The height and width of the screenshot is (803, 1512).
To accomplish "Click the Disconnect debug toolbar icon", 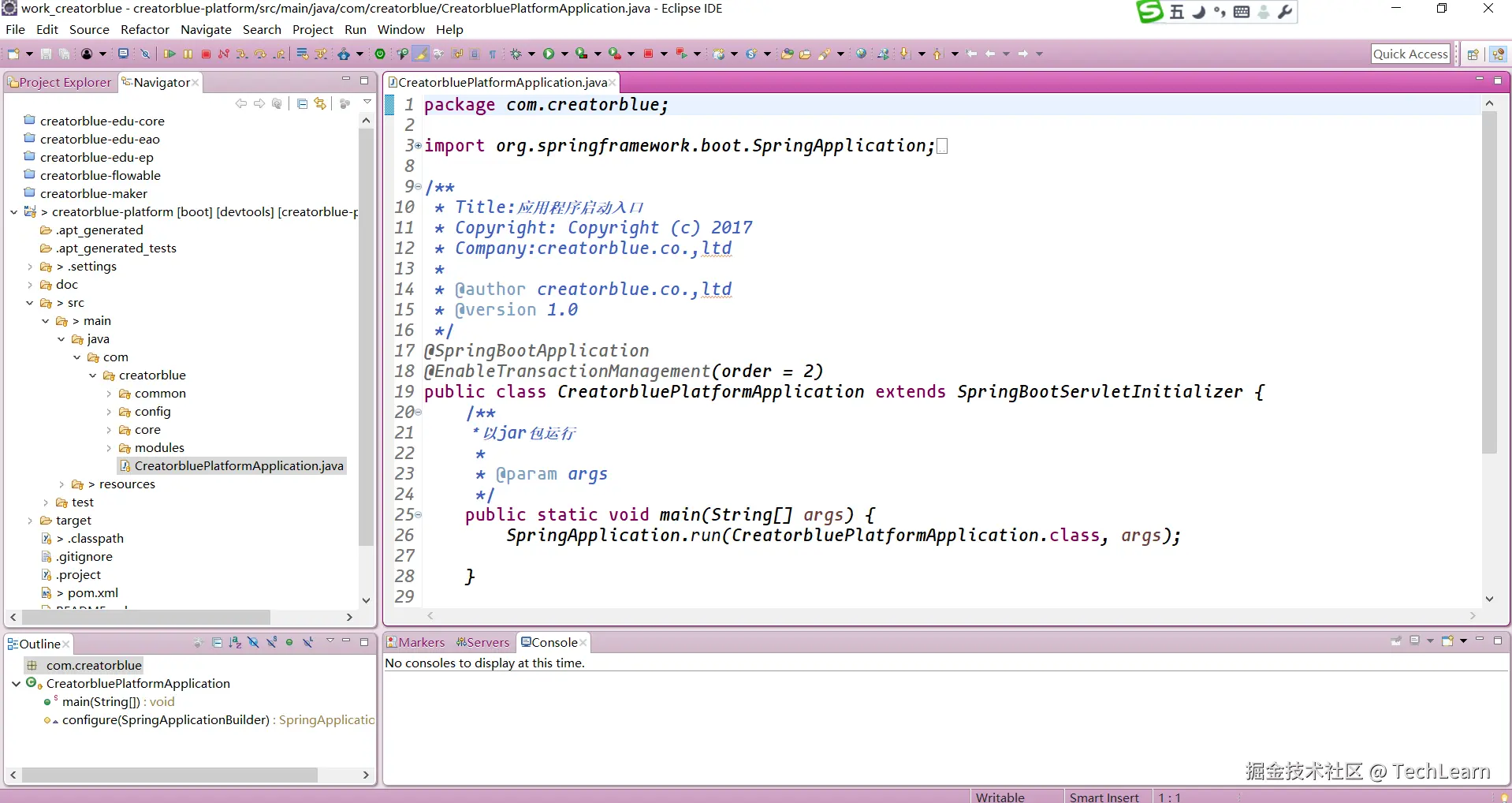I will coord(224,54).
